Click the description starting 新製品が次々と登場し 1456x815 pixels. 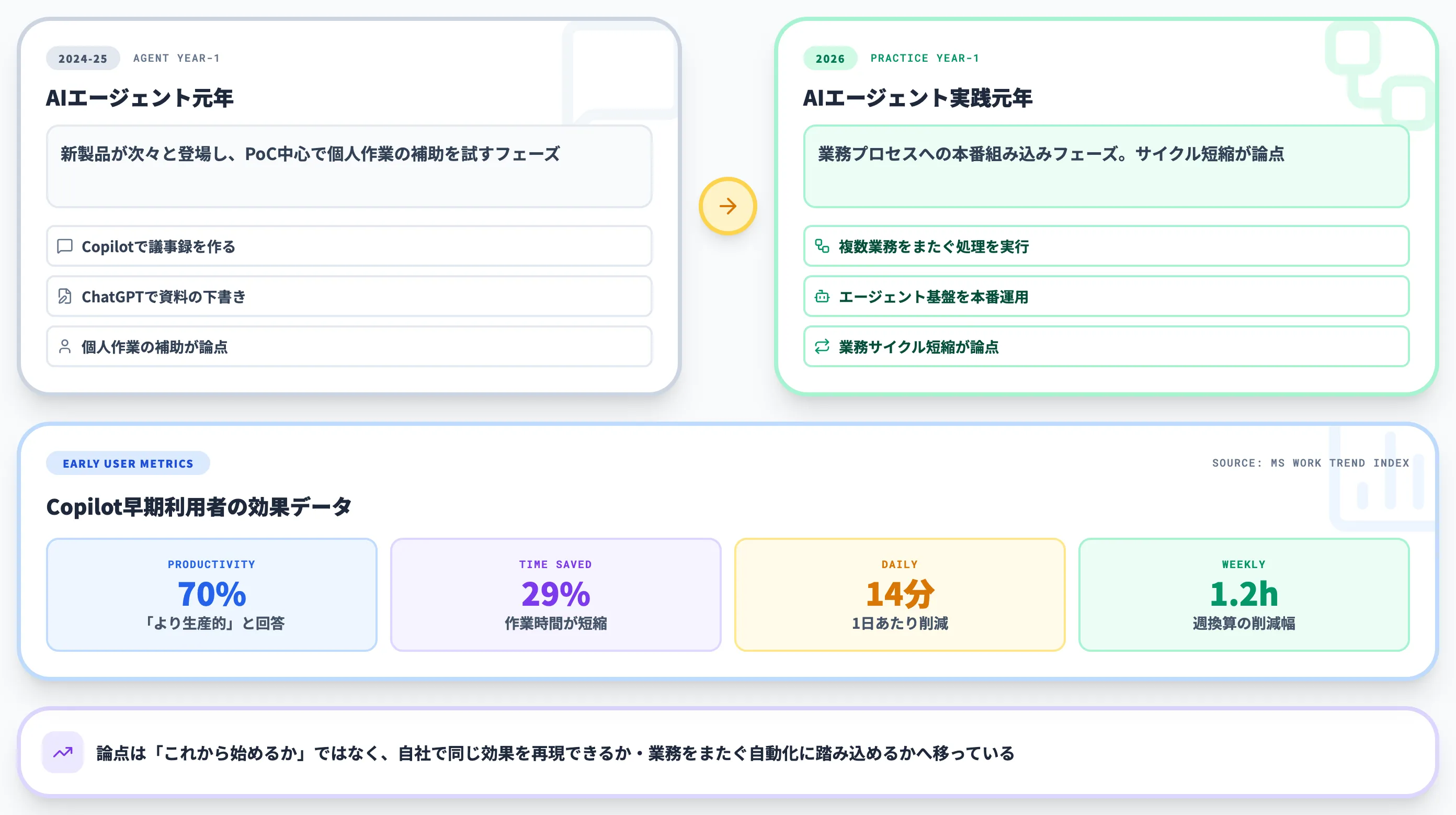click(x=310, y=154)
